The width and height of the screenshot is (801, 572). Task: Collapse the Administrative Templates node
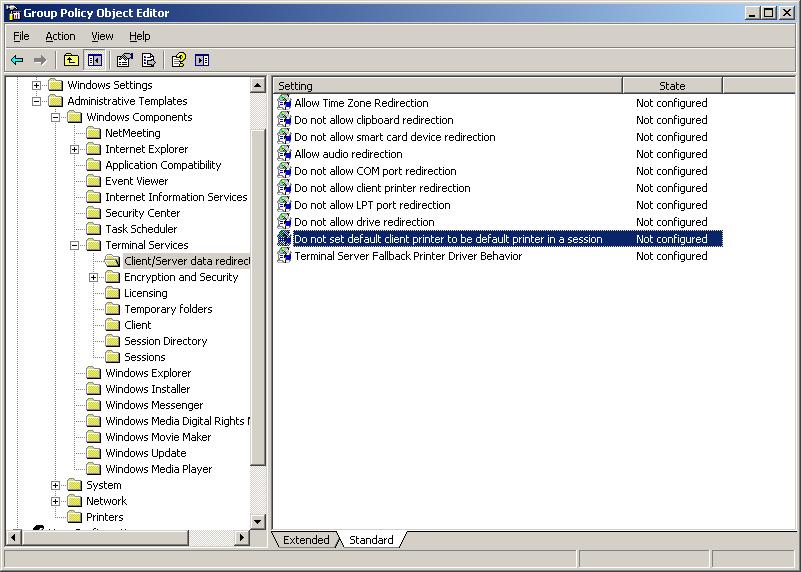coord(36,101)
